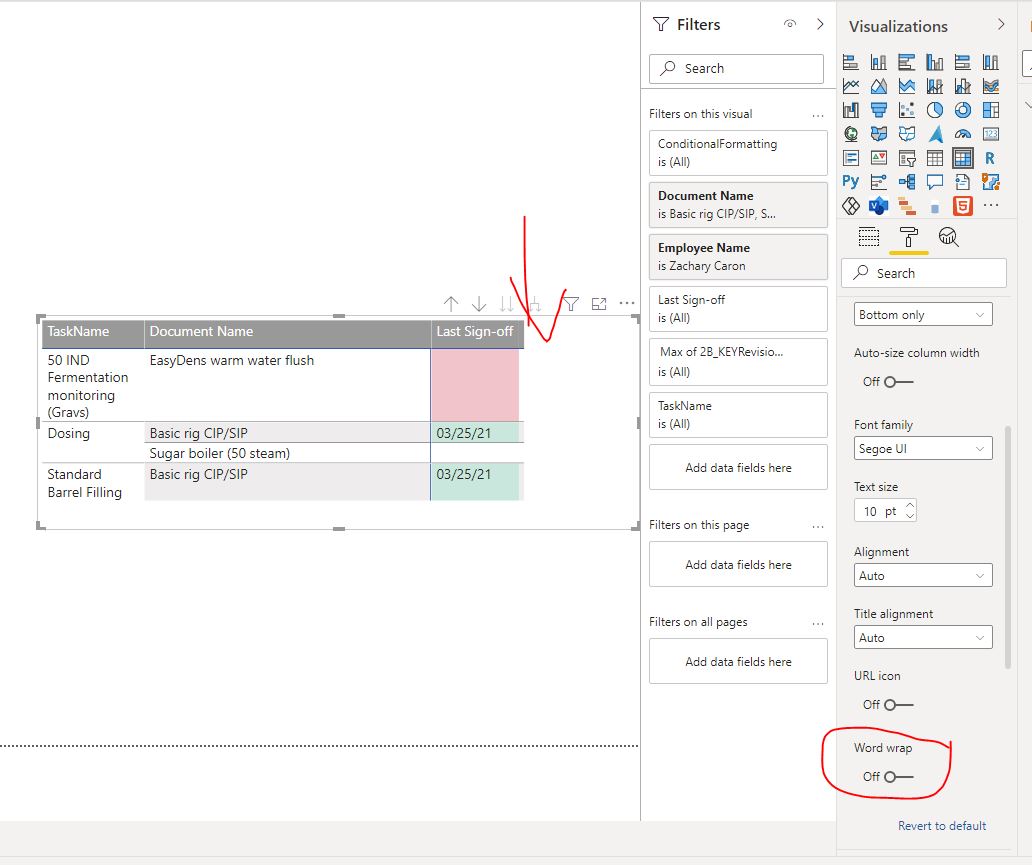Select the card visual with 123
This screenshot has width=1032, height=865.
tap(991, 134)
